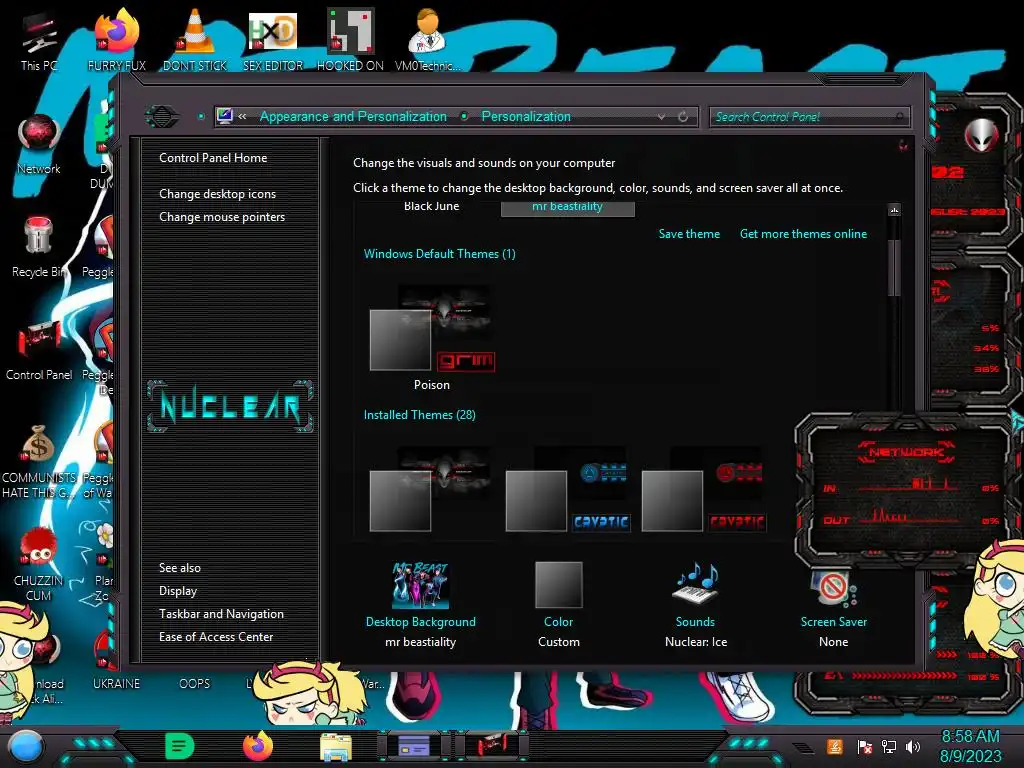Open Color custom settings swatch
The image size is (1024, 768).
click(x=558, y=605)
